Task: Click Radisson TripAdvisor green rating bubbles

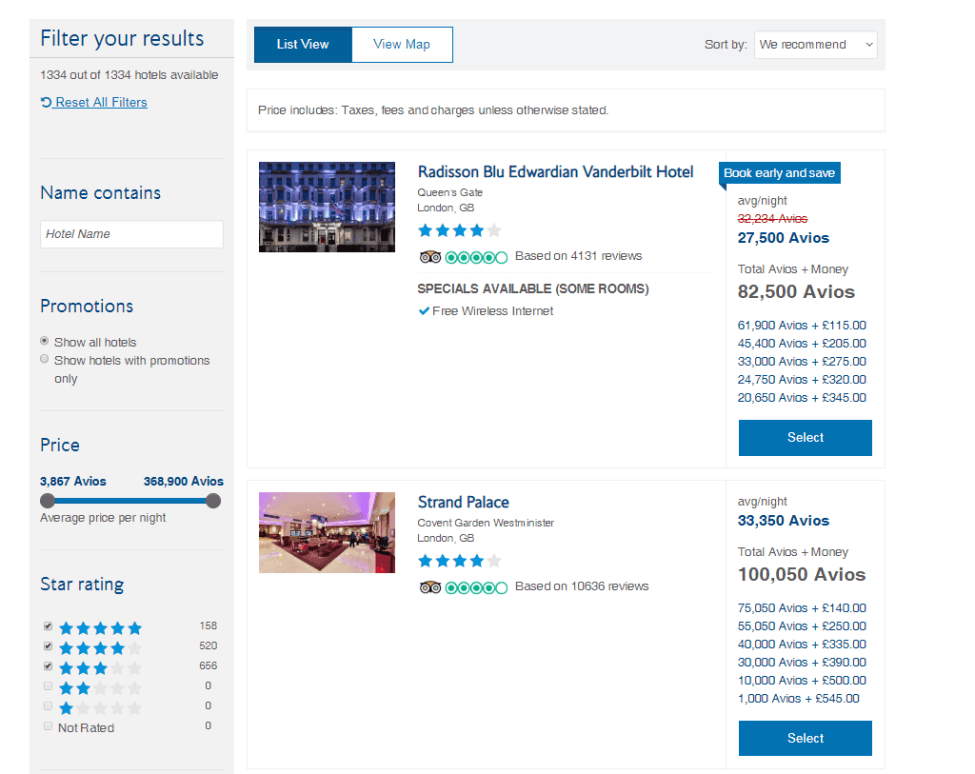Action: [x=476, y=257]
